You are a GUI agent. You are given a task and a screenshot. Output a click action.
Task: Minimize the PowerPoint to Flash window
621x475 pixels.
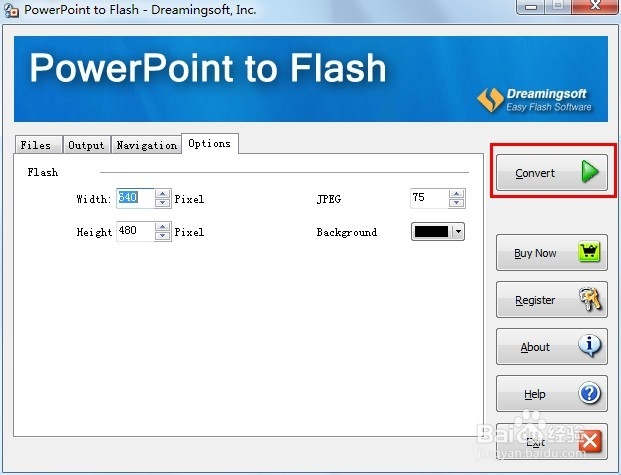pyautogui.click(x=531, y=7)
